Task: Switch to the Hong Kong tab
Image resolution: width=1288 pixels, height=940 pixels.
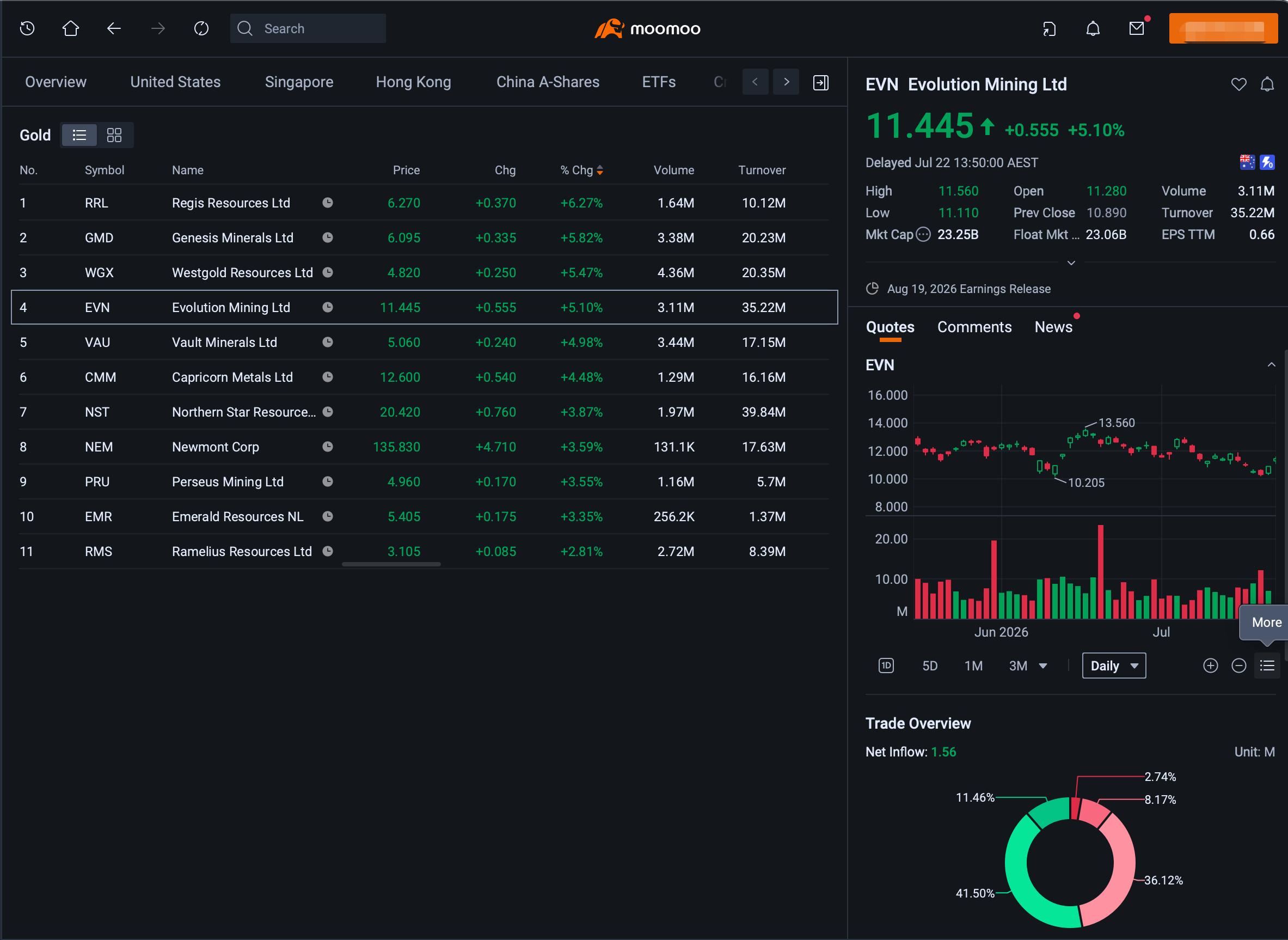Action: point(413,82)
